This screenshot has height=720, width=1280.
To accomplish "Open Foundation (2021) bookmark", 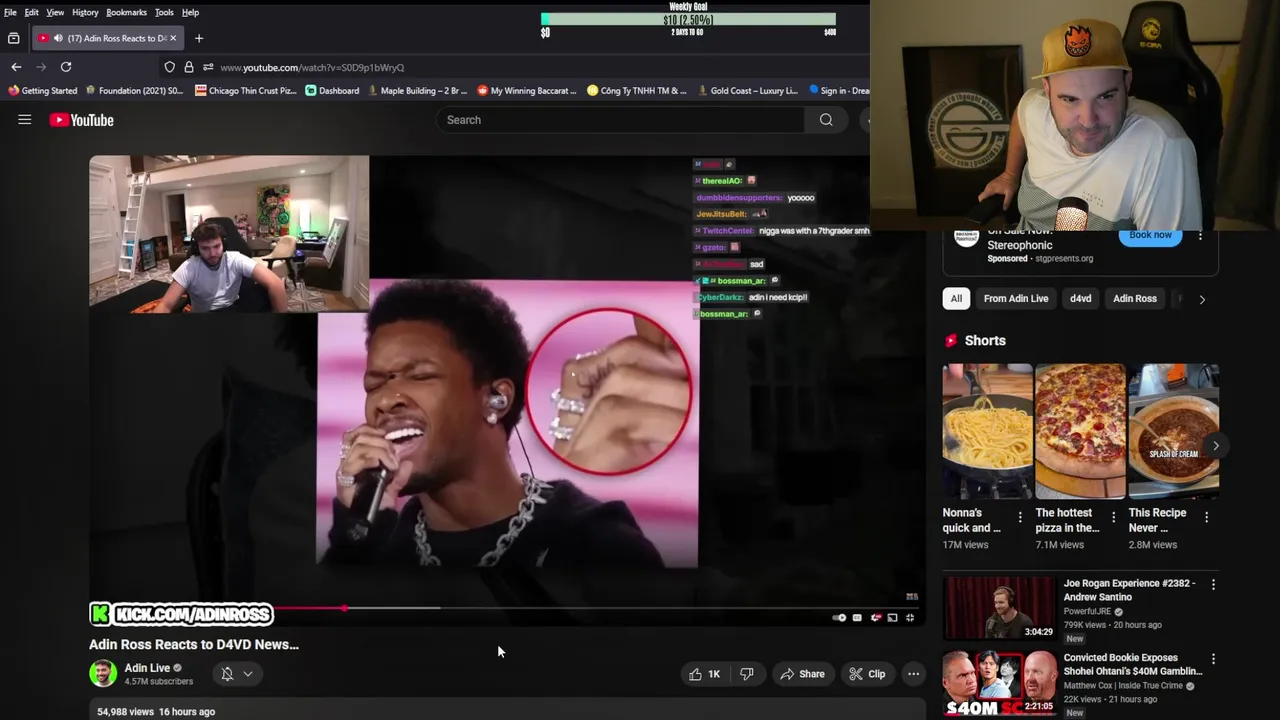I will point(134,90).
